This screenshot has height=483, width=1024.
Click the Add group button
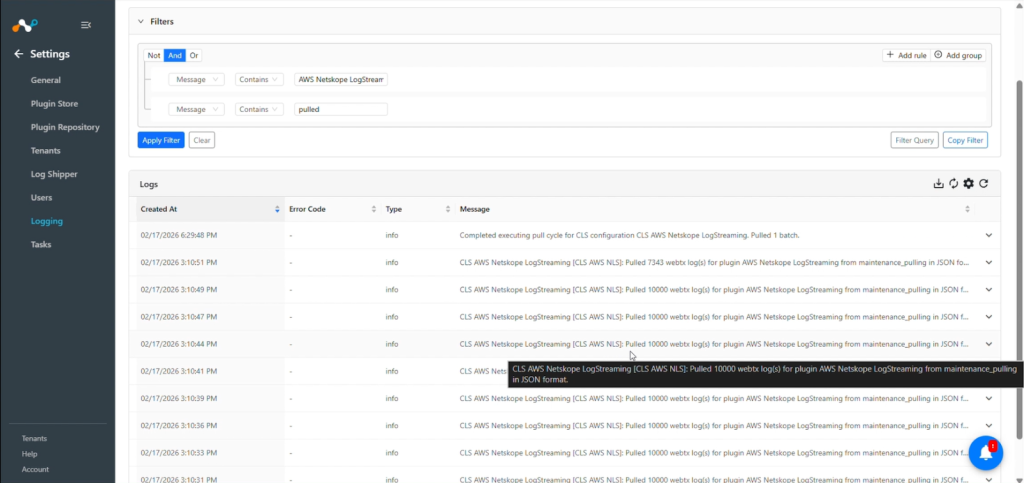click(x=958, y=55)
